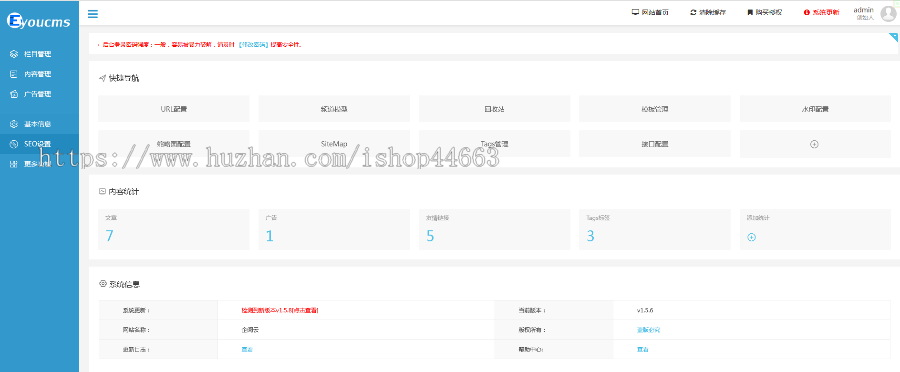Open the shortcut right of URL配置
The width and height of the screenshot is (900, 372).
tap(334, 108)
